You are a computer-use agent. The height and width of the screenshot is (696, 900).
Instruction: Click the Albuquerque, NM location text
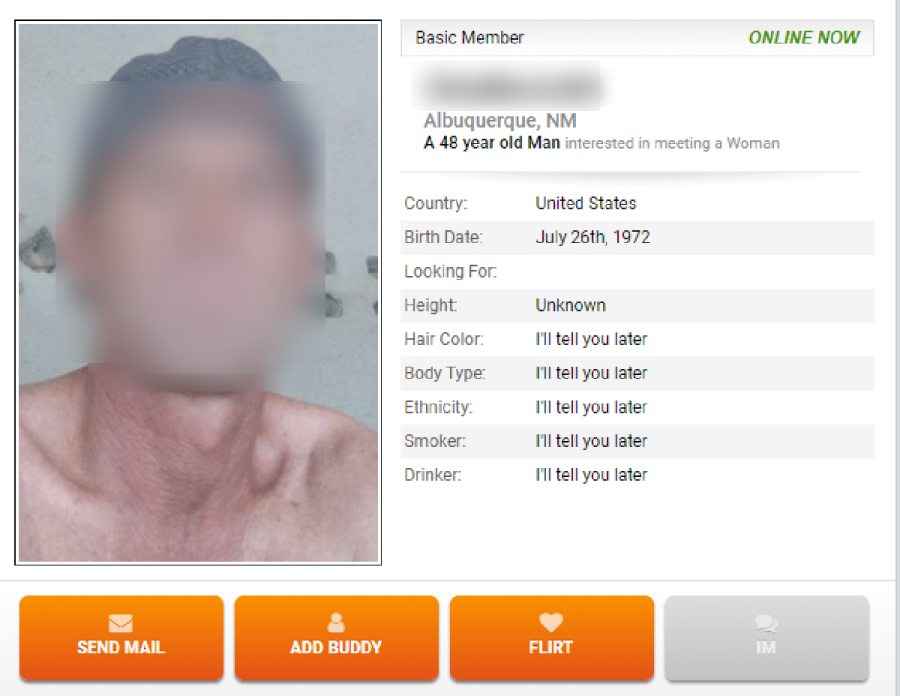click(500, 120)
